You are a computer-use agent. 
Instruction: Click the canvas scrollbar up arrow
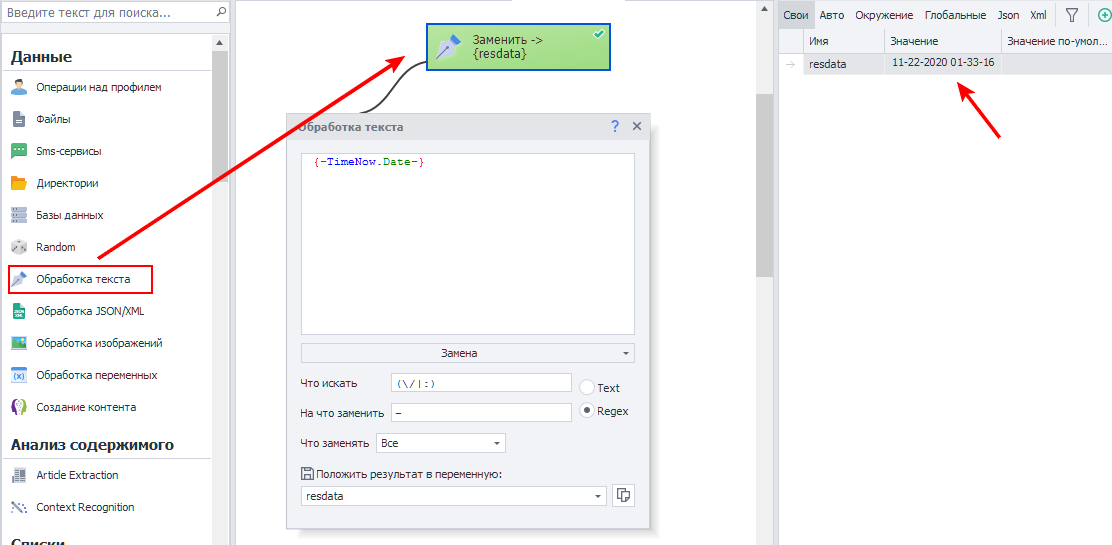tap(764, 8)
